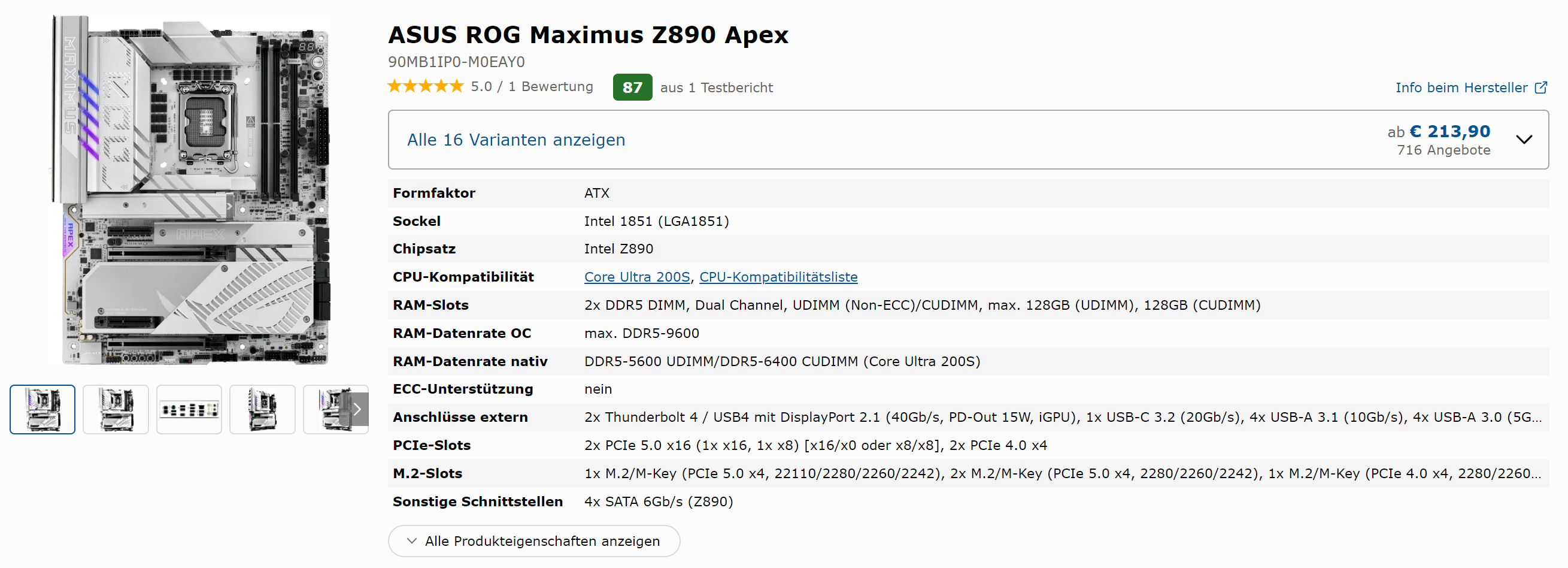
Task: Click the value 4x SATA 6Gb/s (Z890)
Action: pyautogui.click(x=659, y=501)
